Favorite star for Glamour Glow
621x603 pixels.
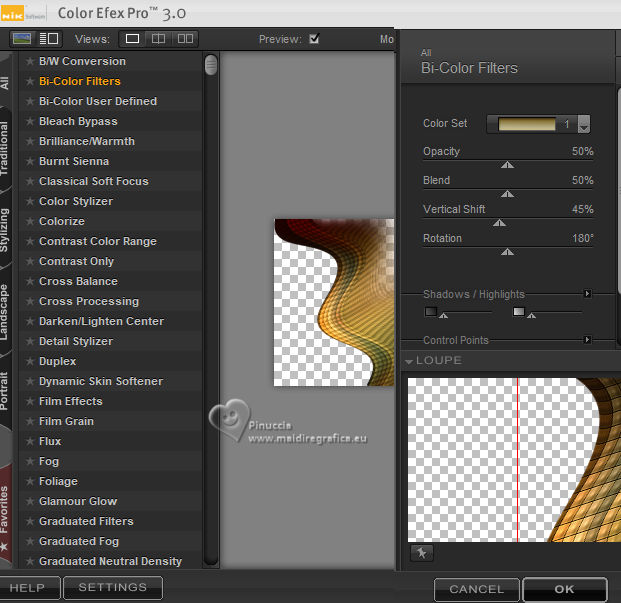click(30, 501)
